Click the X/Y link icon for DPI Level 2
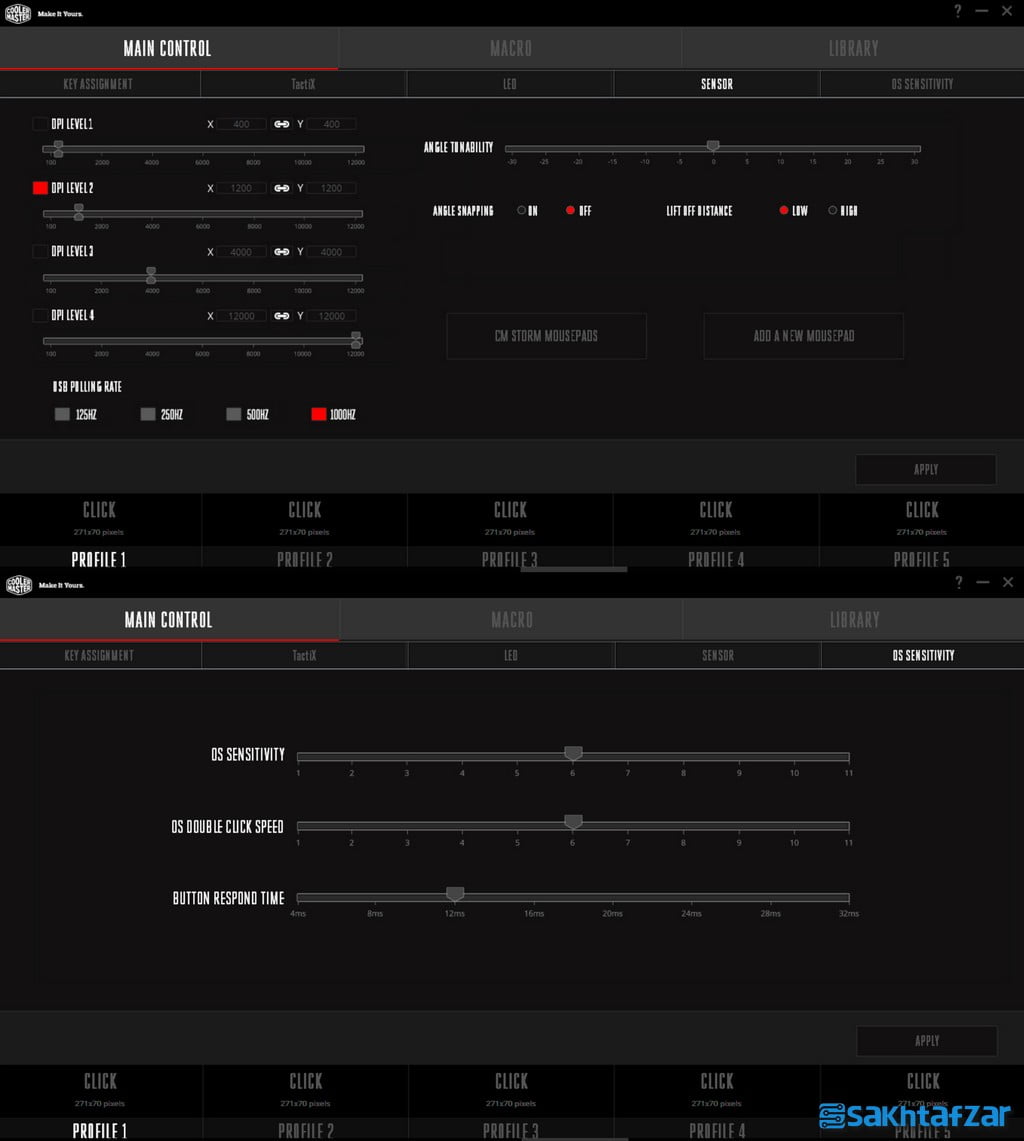 [x=282, y=188]
